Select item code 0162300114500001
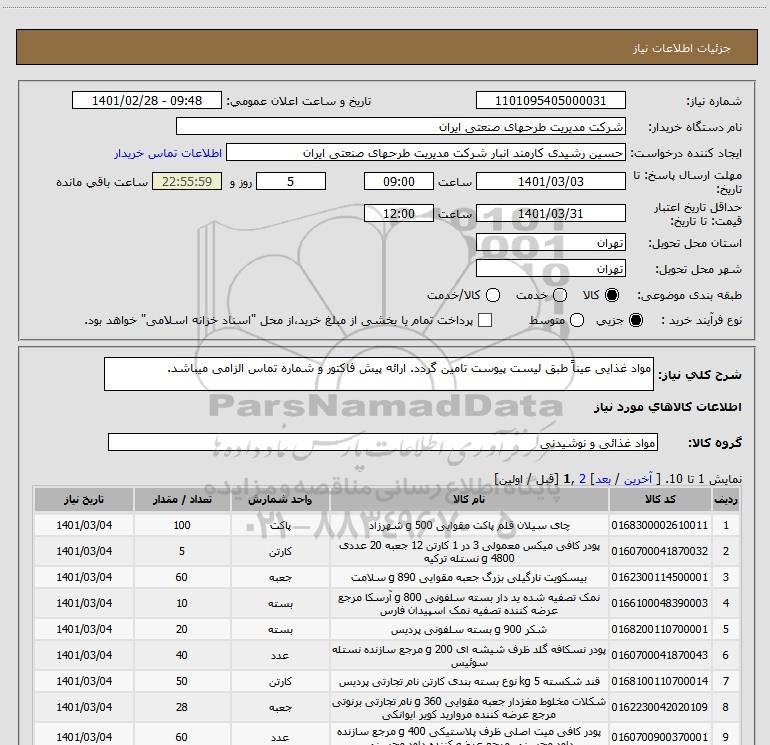This screenshot has height=745, width=770. [x=660, y=577]
